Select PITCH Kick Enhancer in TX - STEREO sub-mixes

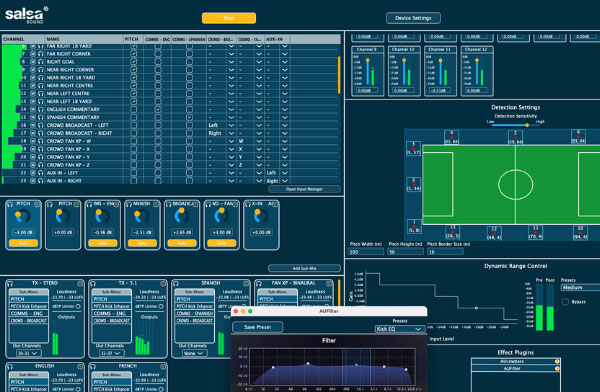click(x=29, y=306)
